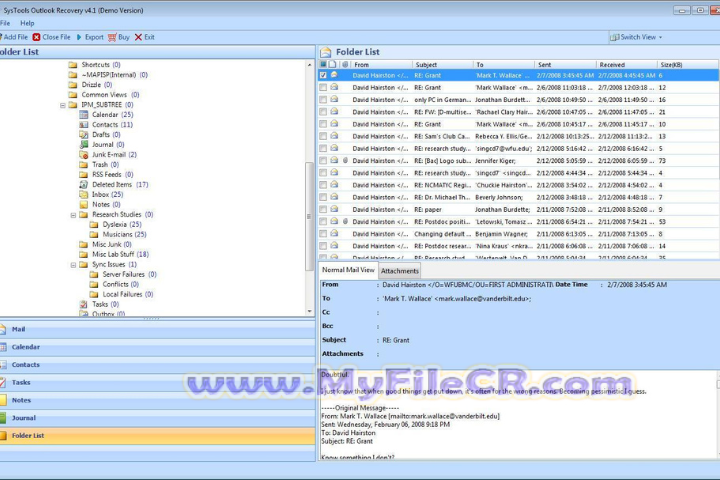Select the 'RE: Postdoc positi' email row

pos(518,221)
